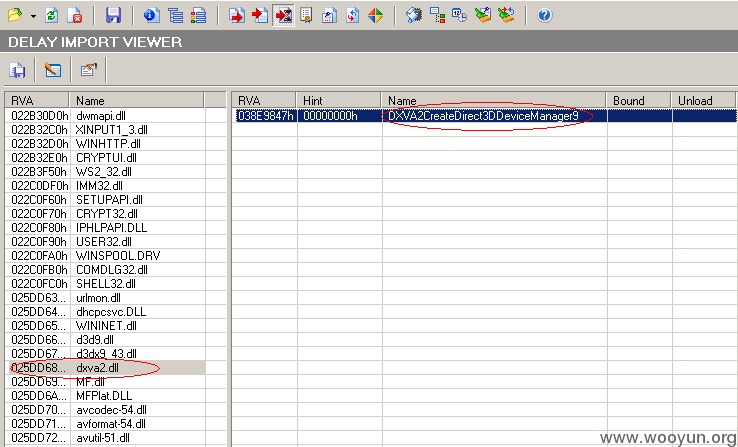Screen dimensions: 738x447
Task: Click hint cell 00000000h
Action: 330,116
